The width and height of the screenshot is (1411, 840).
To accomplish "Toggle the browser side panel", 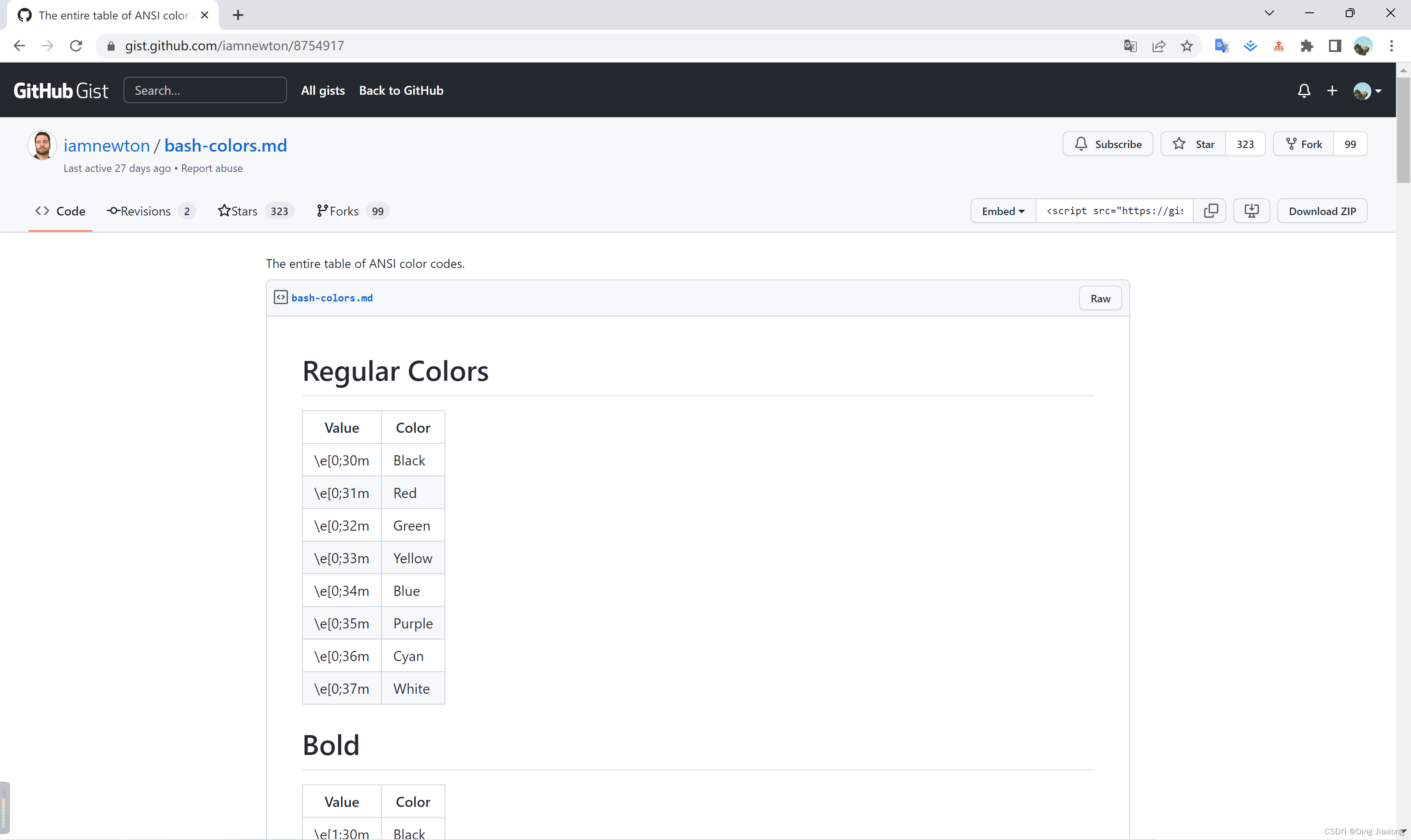I will (x=1335, y=46).
